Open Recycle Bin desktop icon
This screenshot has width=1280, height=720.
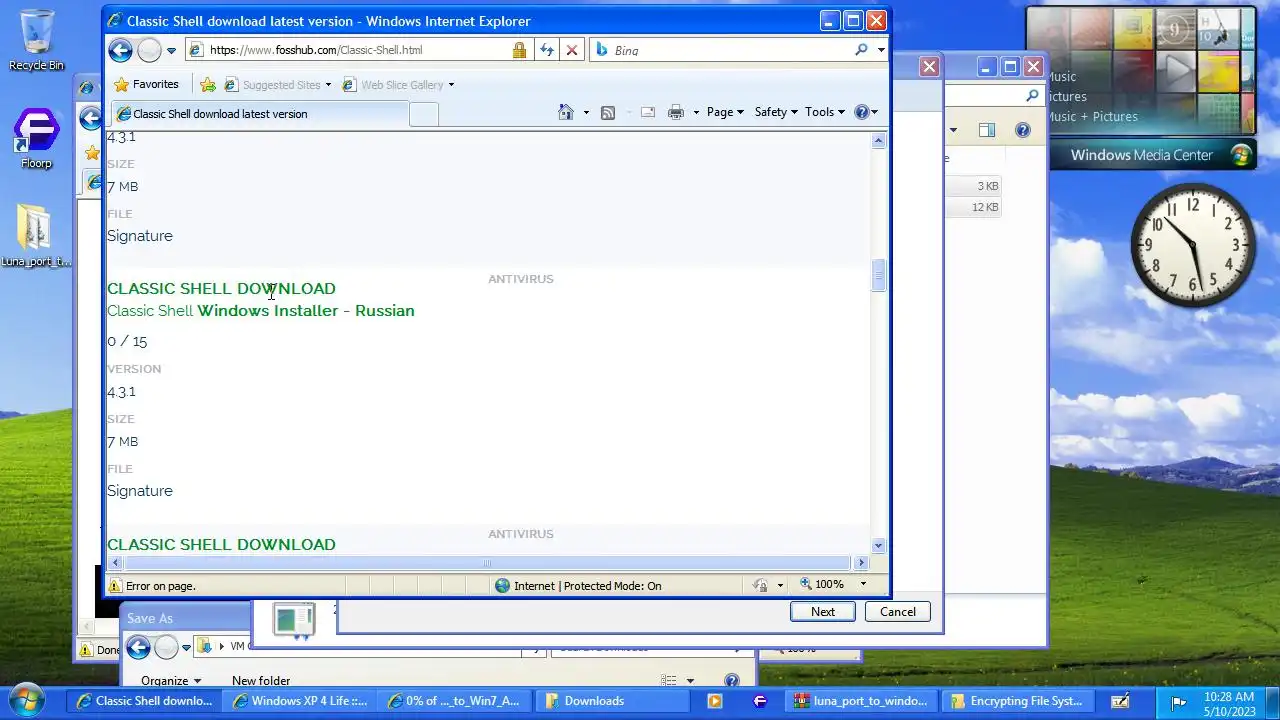point(36,40)
